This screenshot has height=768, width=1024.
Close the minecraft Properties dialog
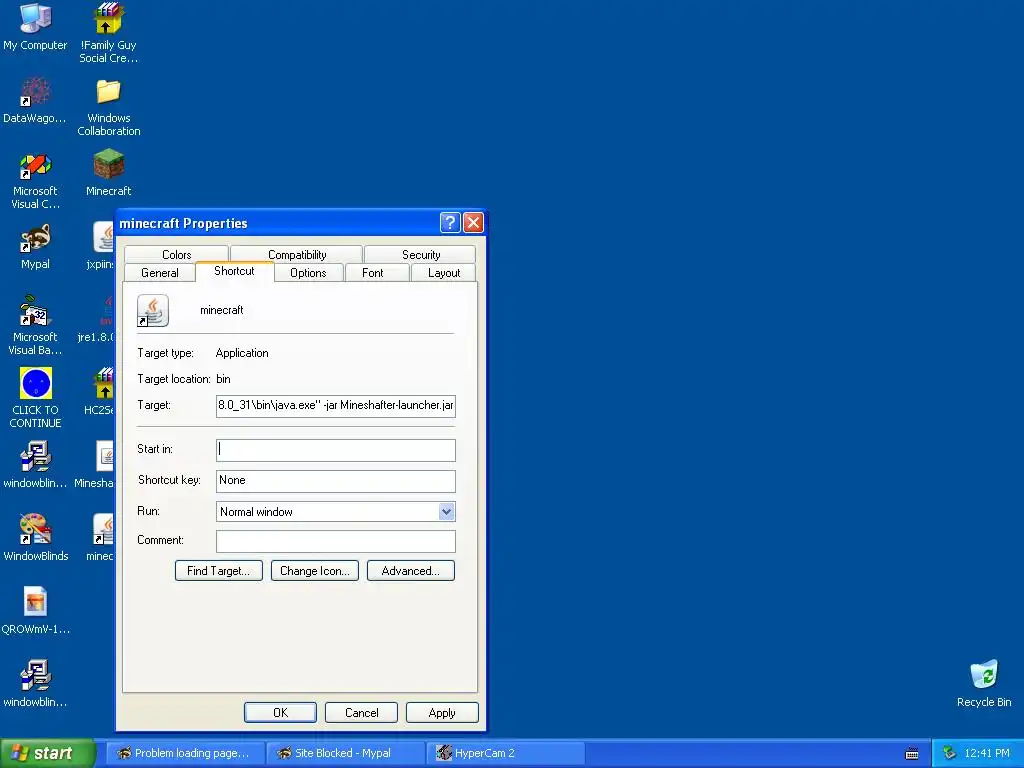point(473,223)
